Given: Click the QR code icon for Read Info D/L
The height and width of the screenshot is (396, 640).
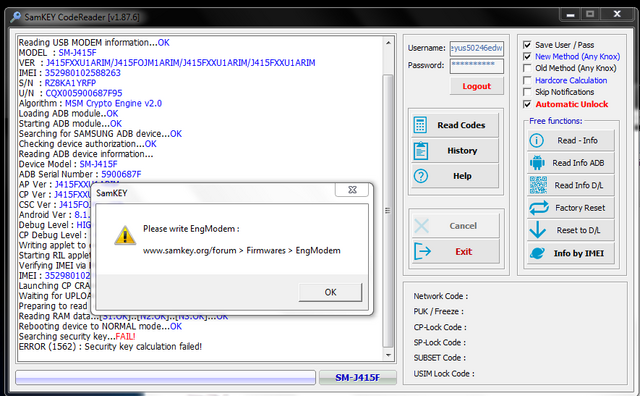Looking at the screenshot, I should tap(538, 185).
